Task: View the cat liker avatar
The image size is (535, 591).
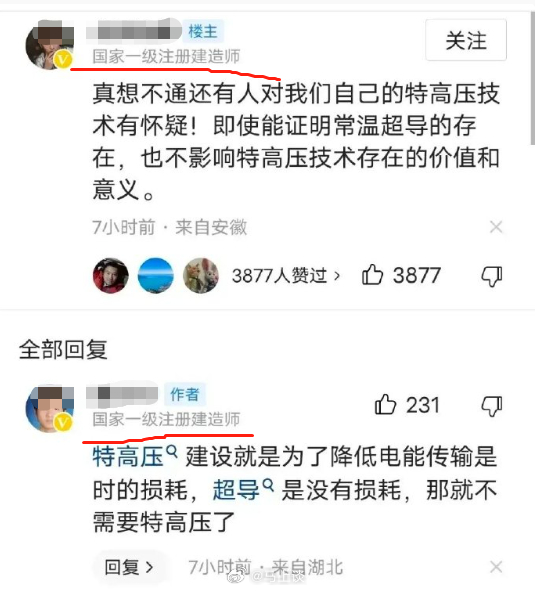Action: (x=201, y=276)
